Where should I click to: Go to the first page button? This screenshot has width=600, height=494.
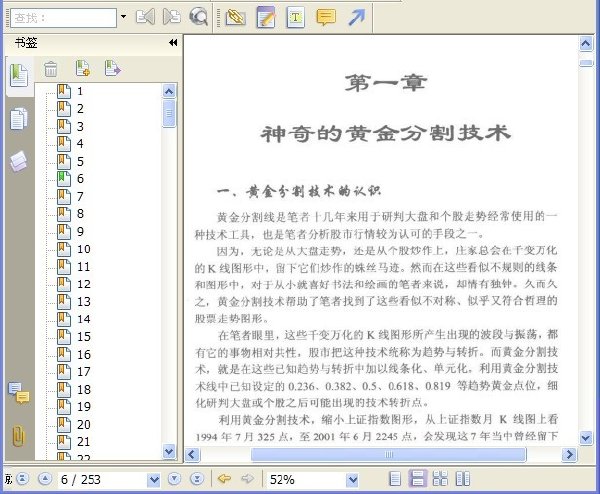[x=23, y=479]
